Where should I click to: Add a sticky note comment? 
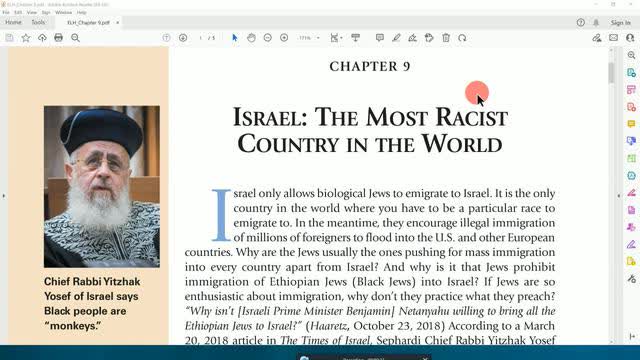(380, 38)
